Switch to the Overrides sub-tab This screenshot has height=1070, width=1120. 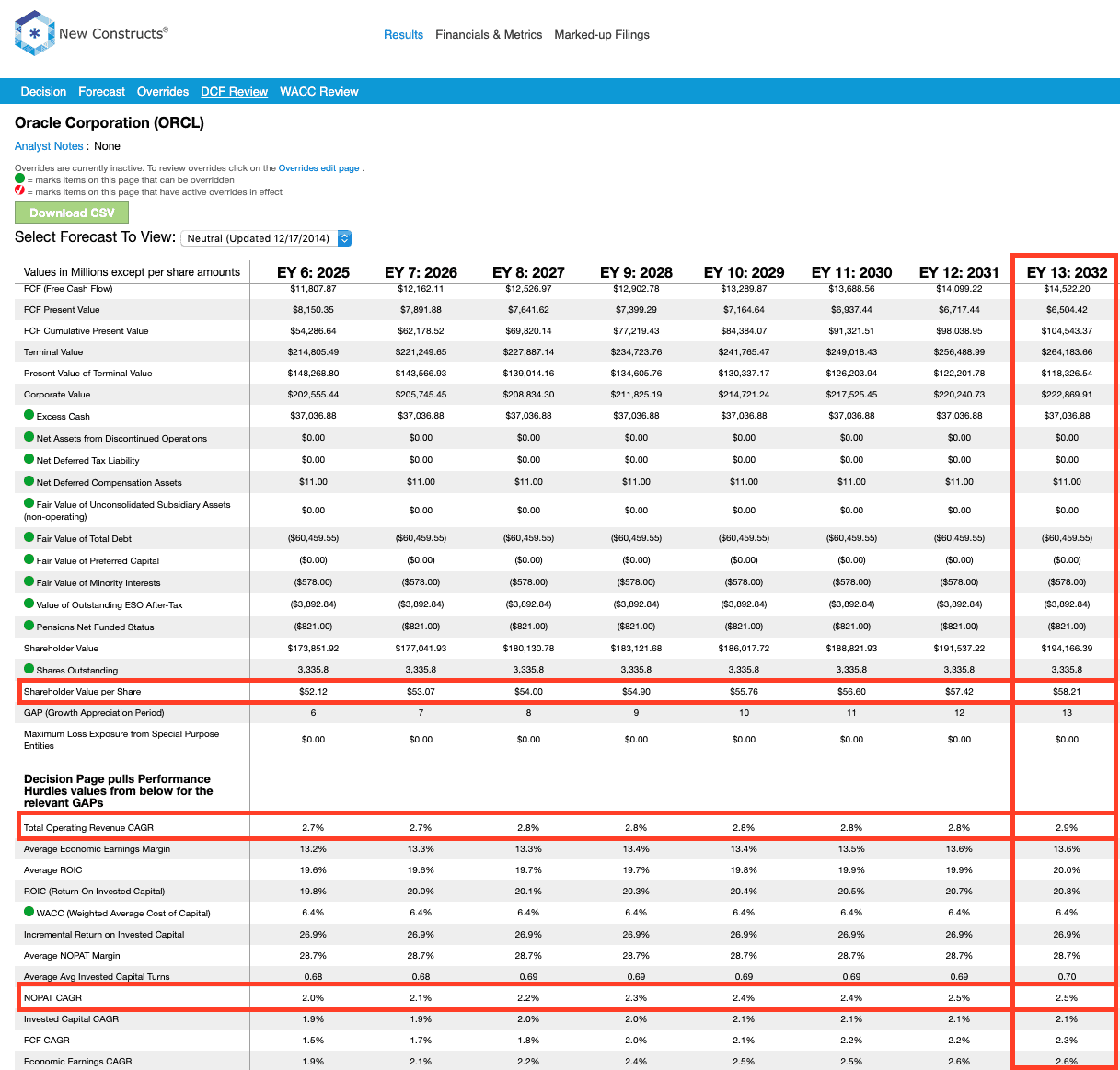[x=163, y=91]
